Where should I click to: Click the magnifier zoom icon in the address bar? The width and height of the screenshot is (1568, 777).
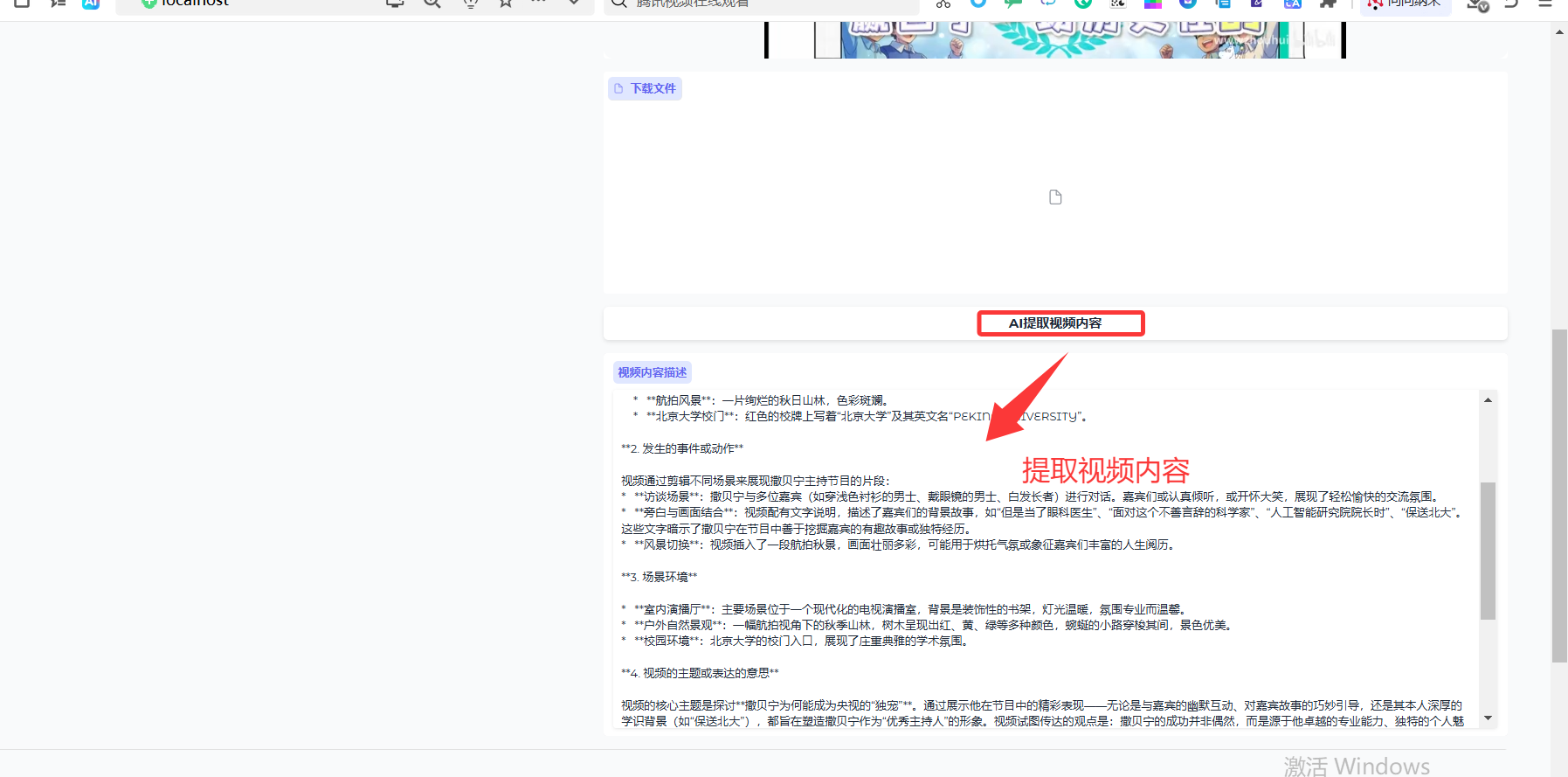point(432,3)
